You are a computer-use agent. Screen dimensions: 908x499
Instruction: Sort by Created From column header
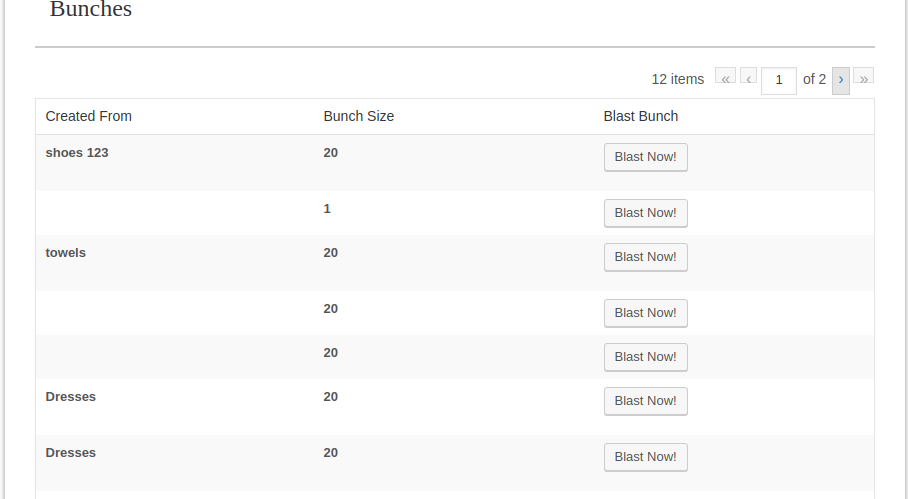(x=89, y=116)
